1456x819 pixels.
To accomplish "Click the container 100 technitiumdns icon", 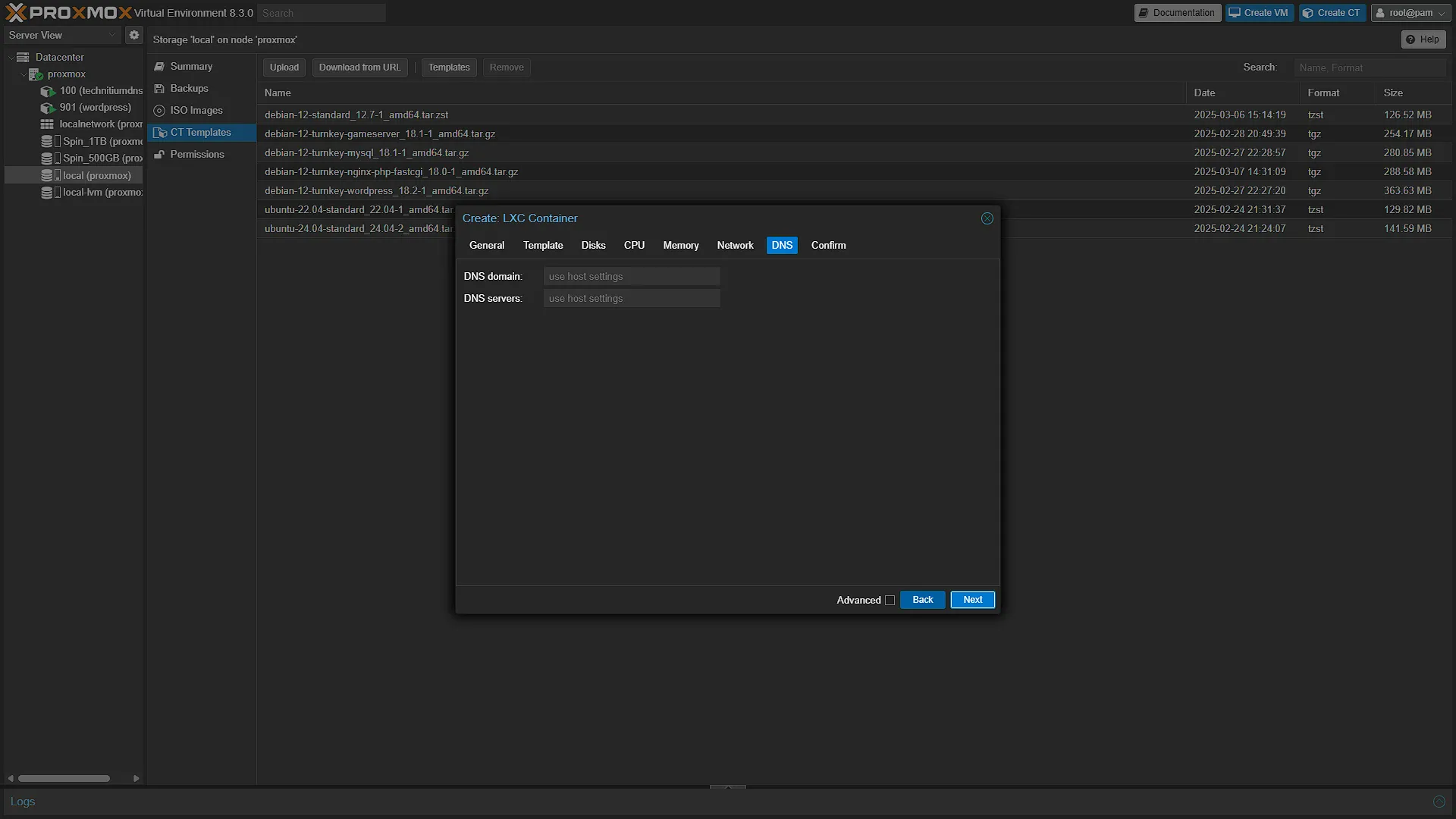I will click(x=48, y=91).
